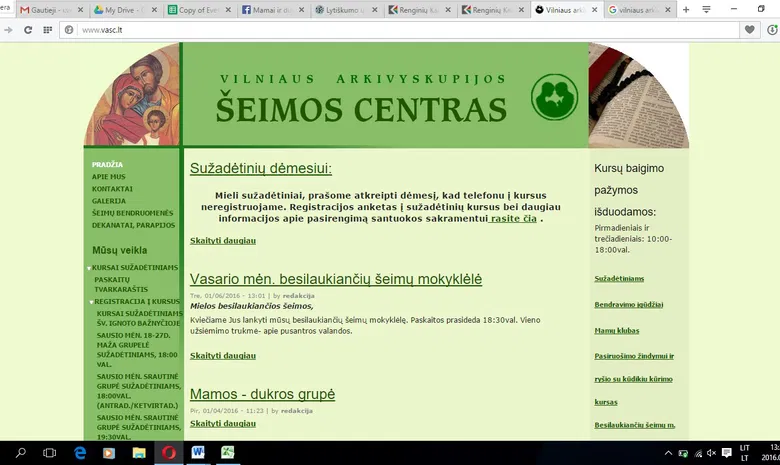Open the Action Center notifications icon

pos(727,453)
